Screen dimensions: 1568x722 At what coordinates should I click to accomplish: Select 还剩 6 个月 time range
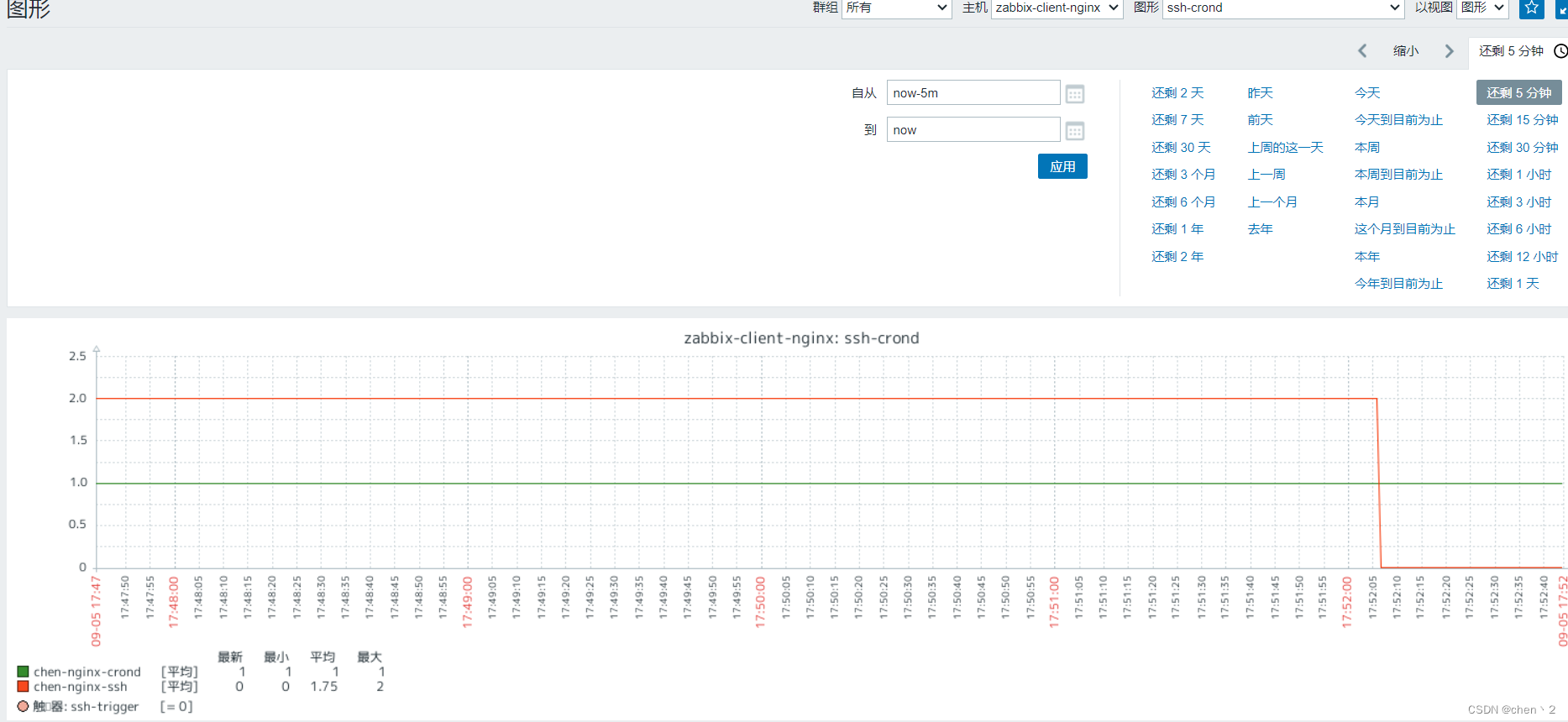click(x=1183, y=202)
